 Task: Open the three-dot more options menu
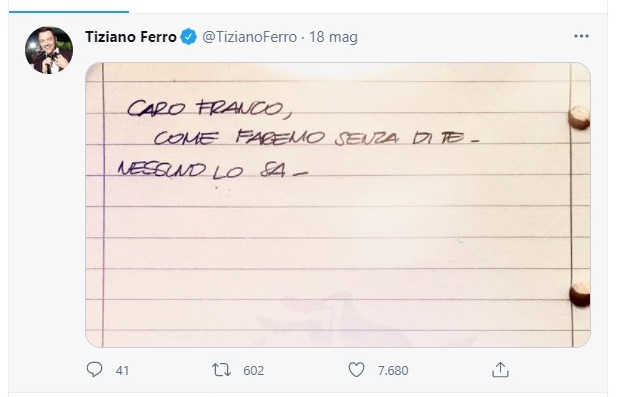click(581, 36)
